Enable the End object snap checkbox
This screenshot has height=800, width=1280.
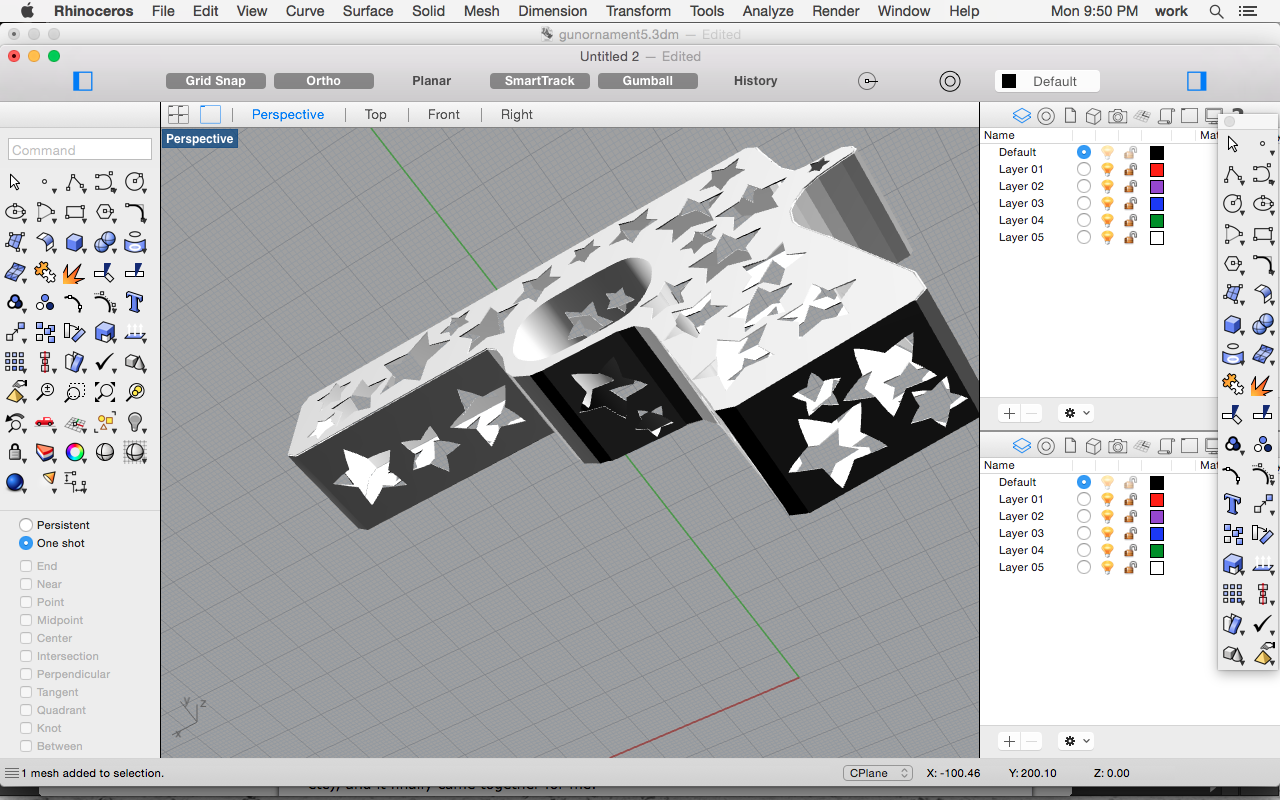click(x=26, y=566)
